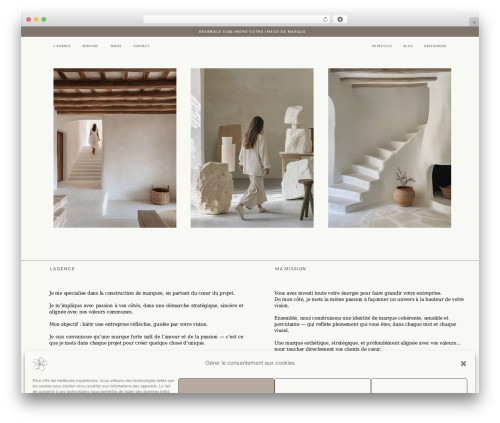Open photo of woman climbing the staircase
Viewport: 500px width, 423px height.
click(x=115, y=148)
